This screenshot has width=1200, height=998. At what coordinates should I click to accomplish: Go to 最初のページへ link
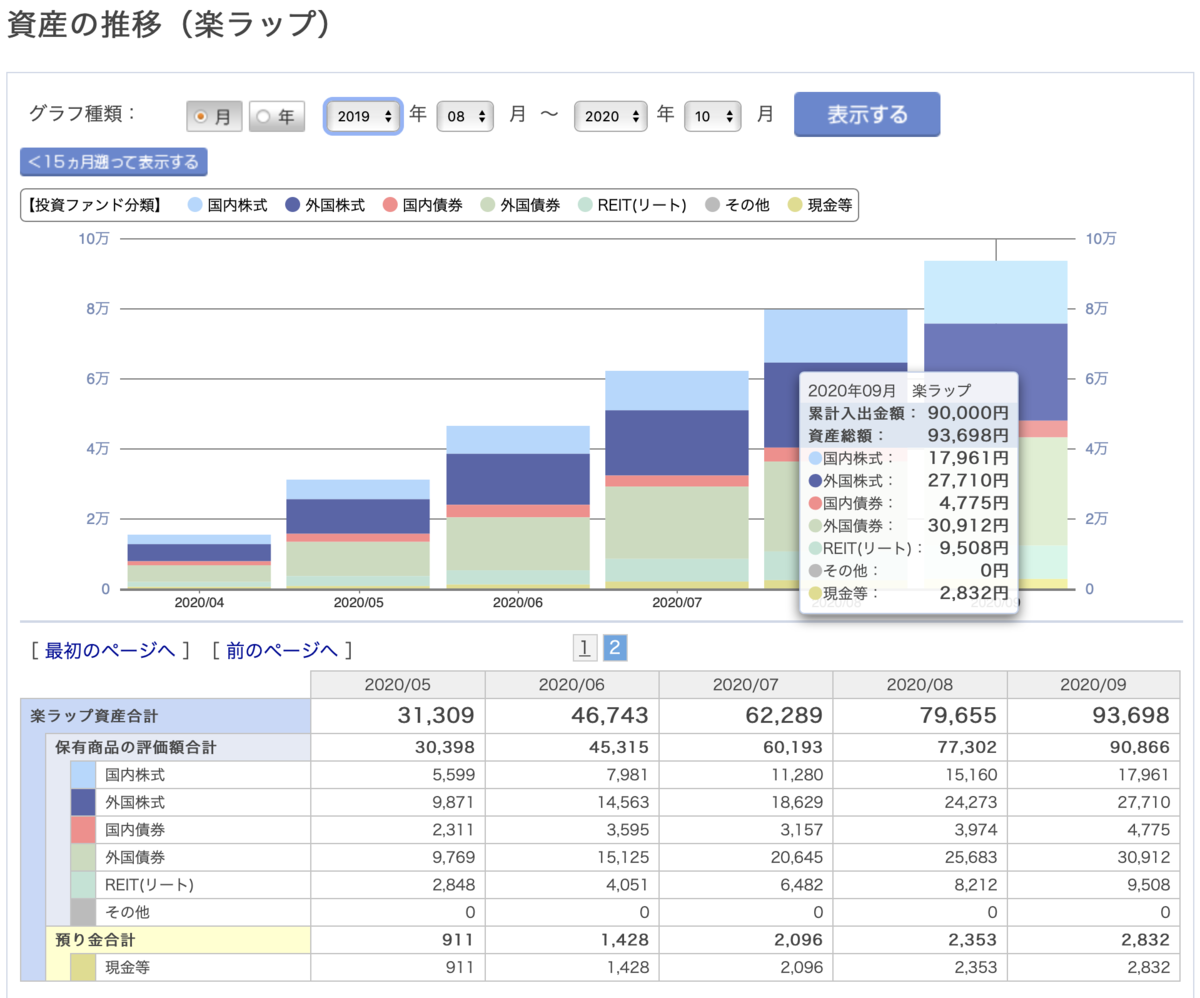pos(110,651)
